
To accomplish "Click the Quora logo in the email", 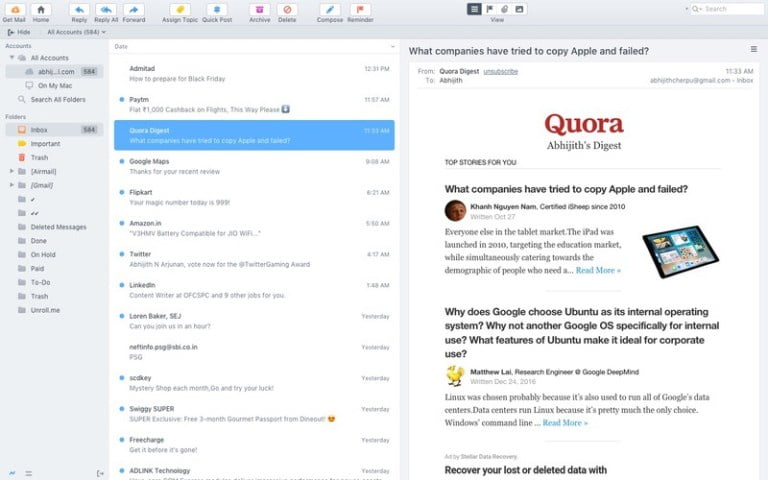I will point(584,124).
